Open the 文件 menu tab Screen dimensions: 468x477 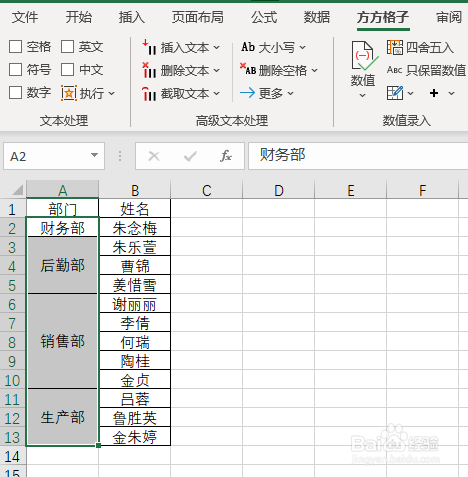[25, 17]
